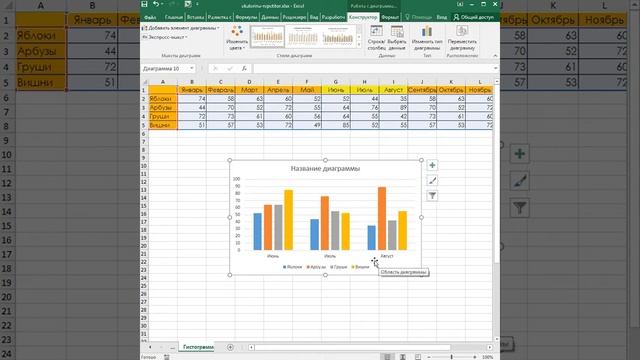The image size is (640, 360).
Task: Click the Select All corner of the sheet
Action: point(144,82)
